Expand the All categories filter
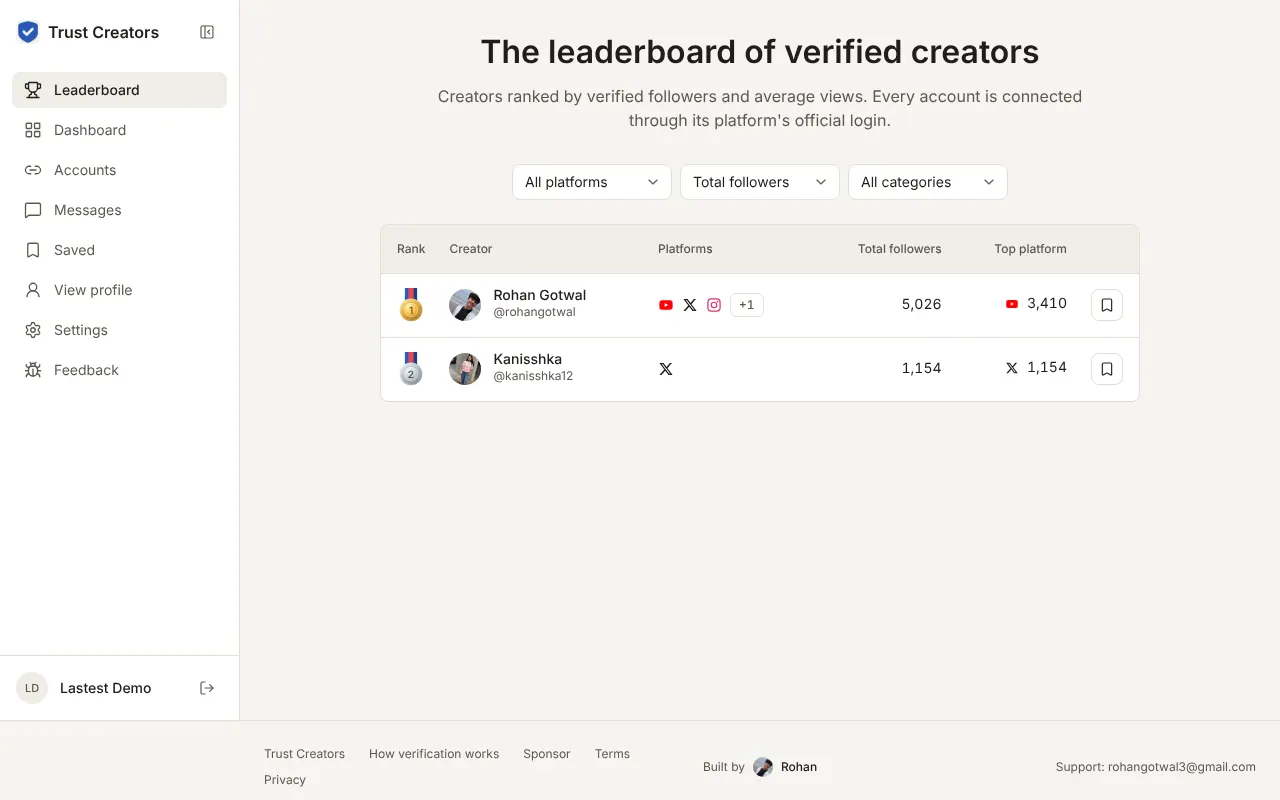This screenshot has width=1280, height=800. [928, 182]
